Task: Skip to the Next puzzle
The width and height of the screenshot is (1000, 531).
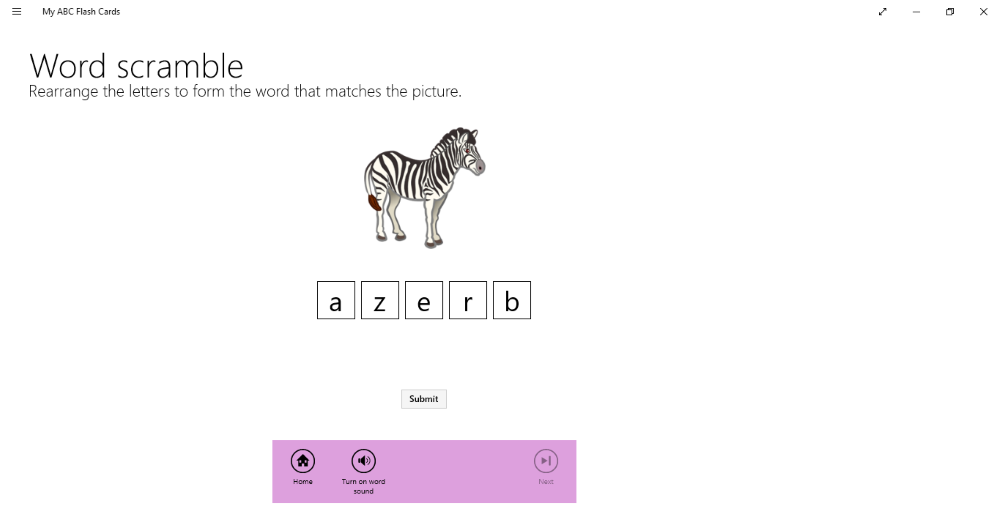Action: [546, 461]
